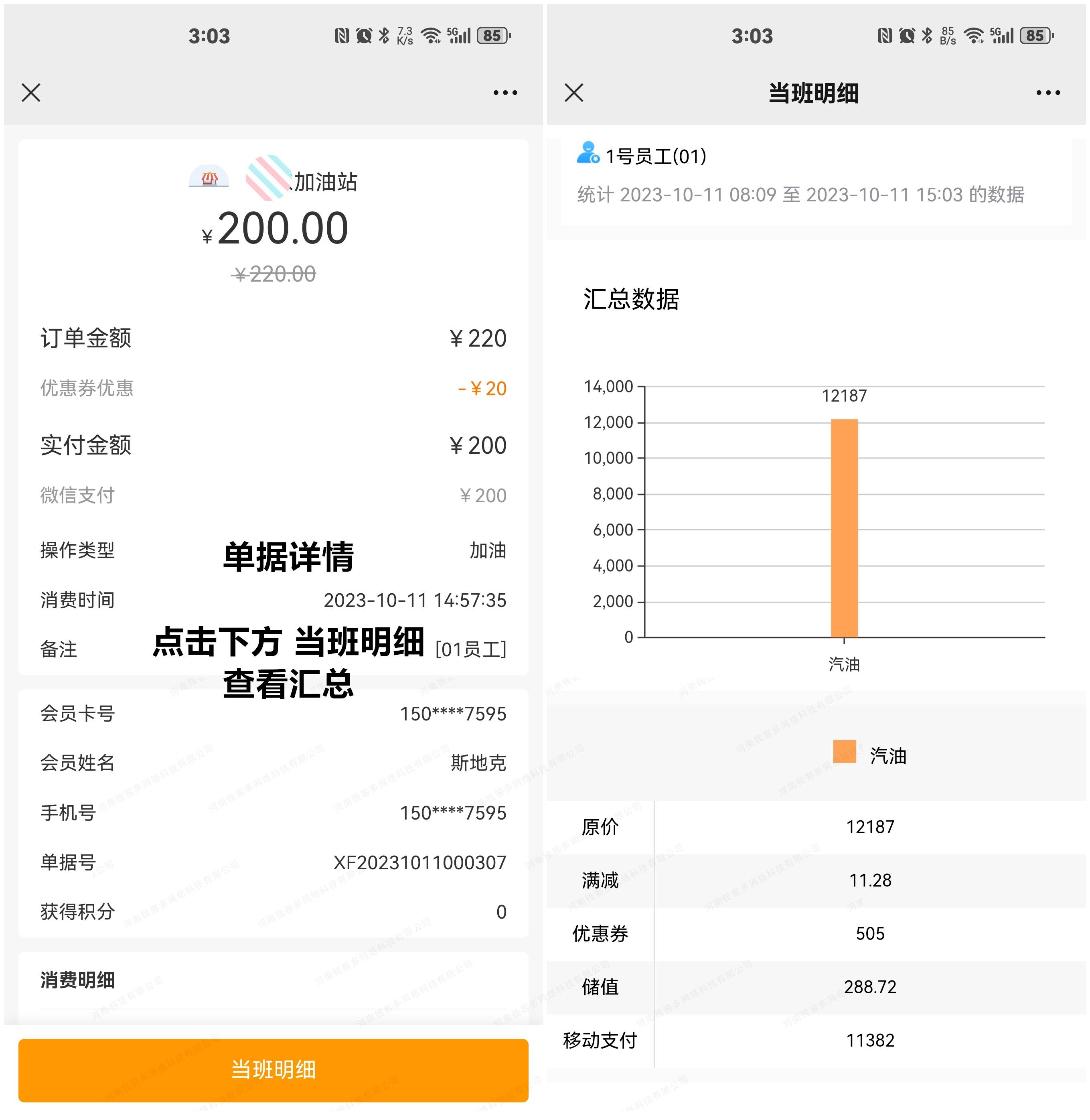
Task: Tap the left screen Bluetooth status icon
Action: point(384,36)
